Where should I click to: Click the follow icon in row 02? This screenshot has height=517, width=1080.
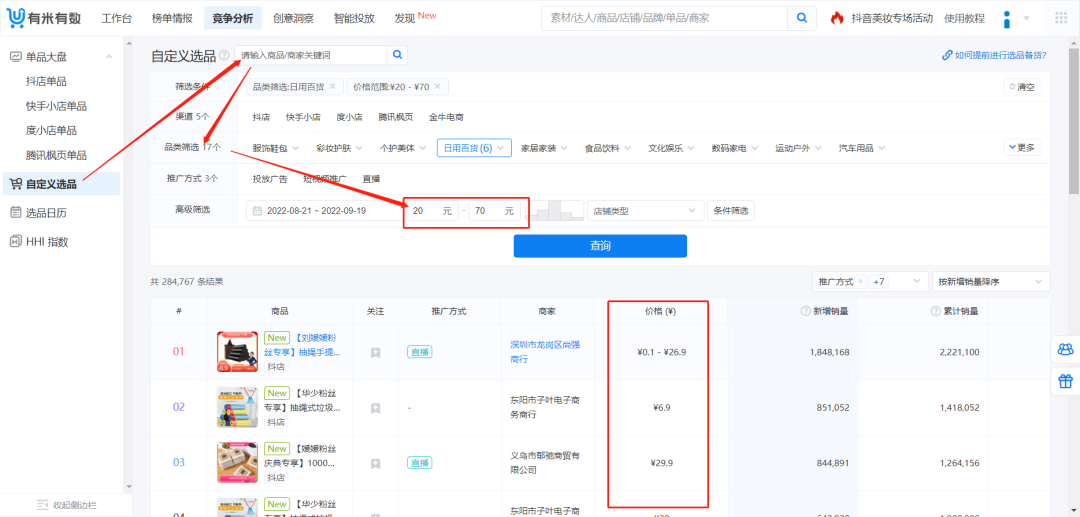(375, 408)
